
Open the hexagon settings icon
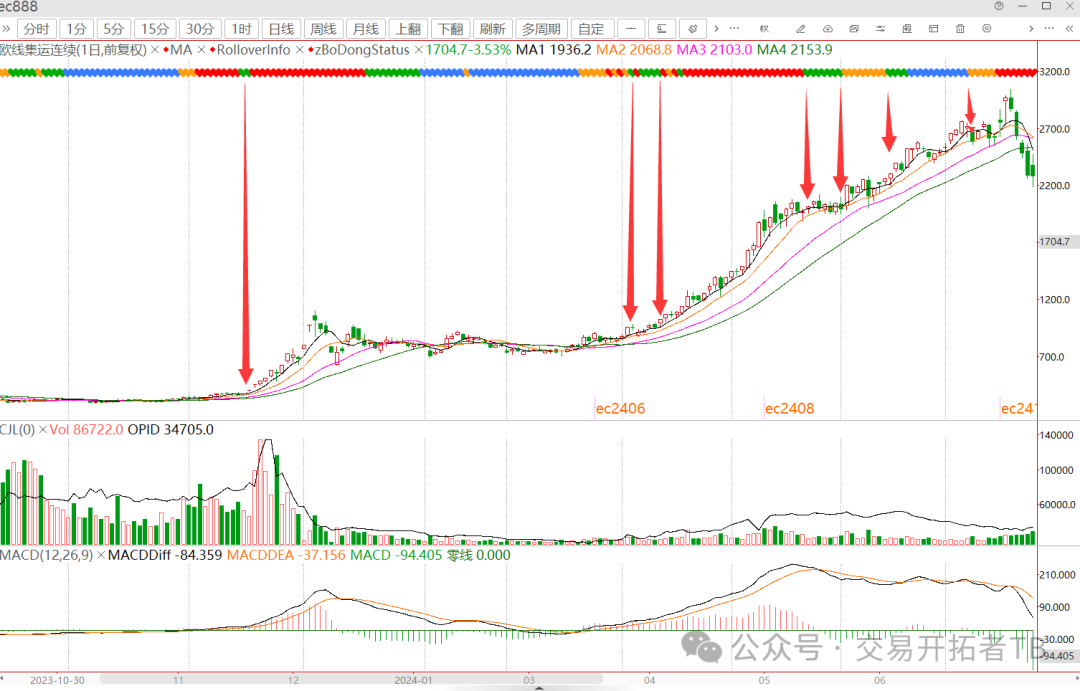click(986, 29)
